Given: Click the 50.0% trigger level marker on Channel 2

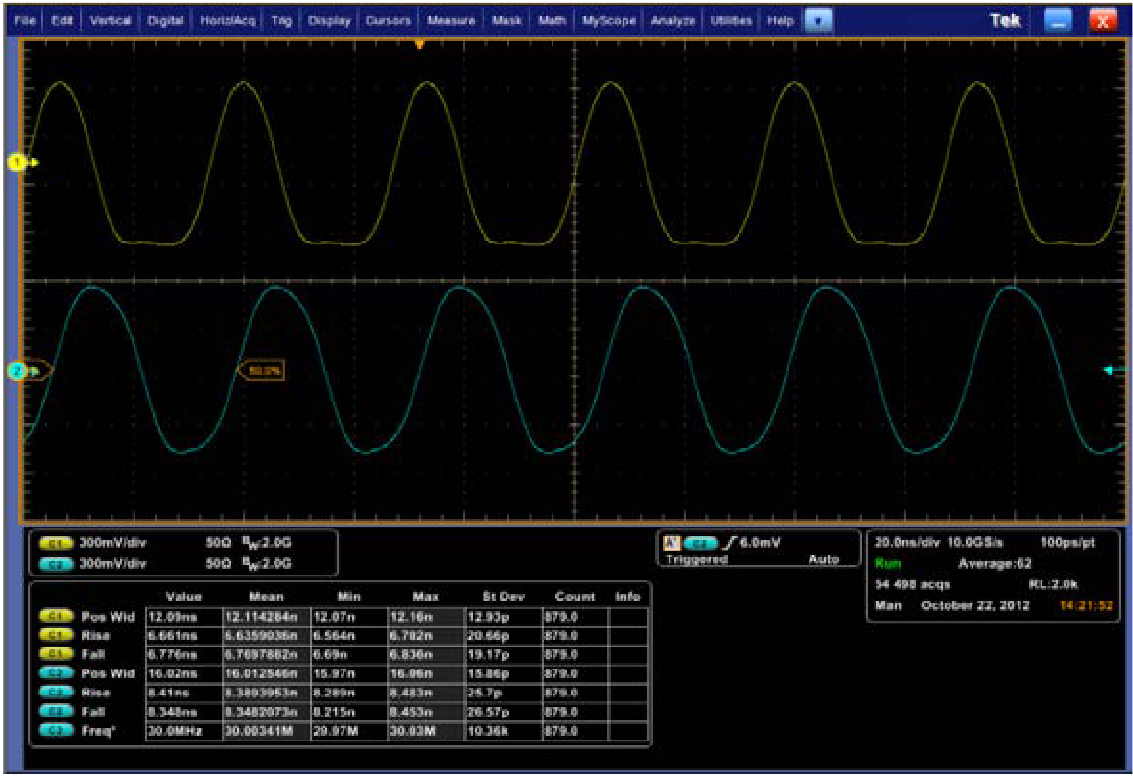Looking at the screenshot, I should point(266,368).
